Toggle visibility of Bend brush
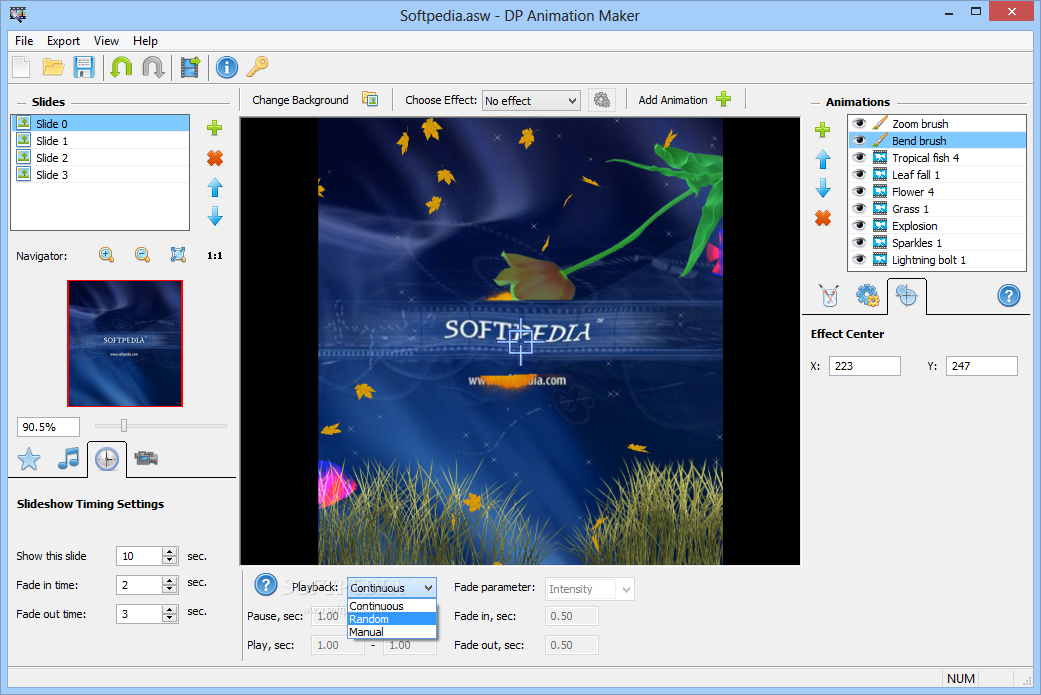Screen dimensions: 1041x695 pos(859,141)
